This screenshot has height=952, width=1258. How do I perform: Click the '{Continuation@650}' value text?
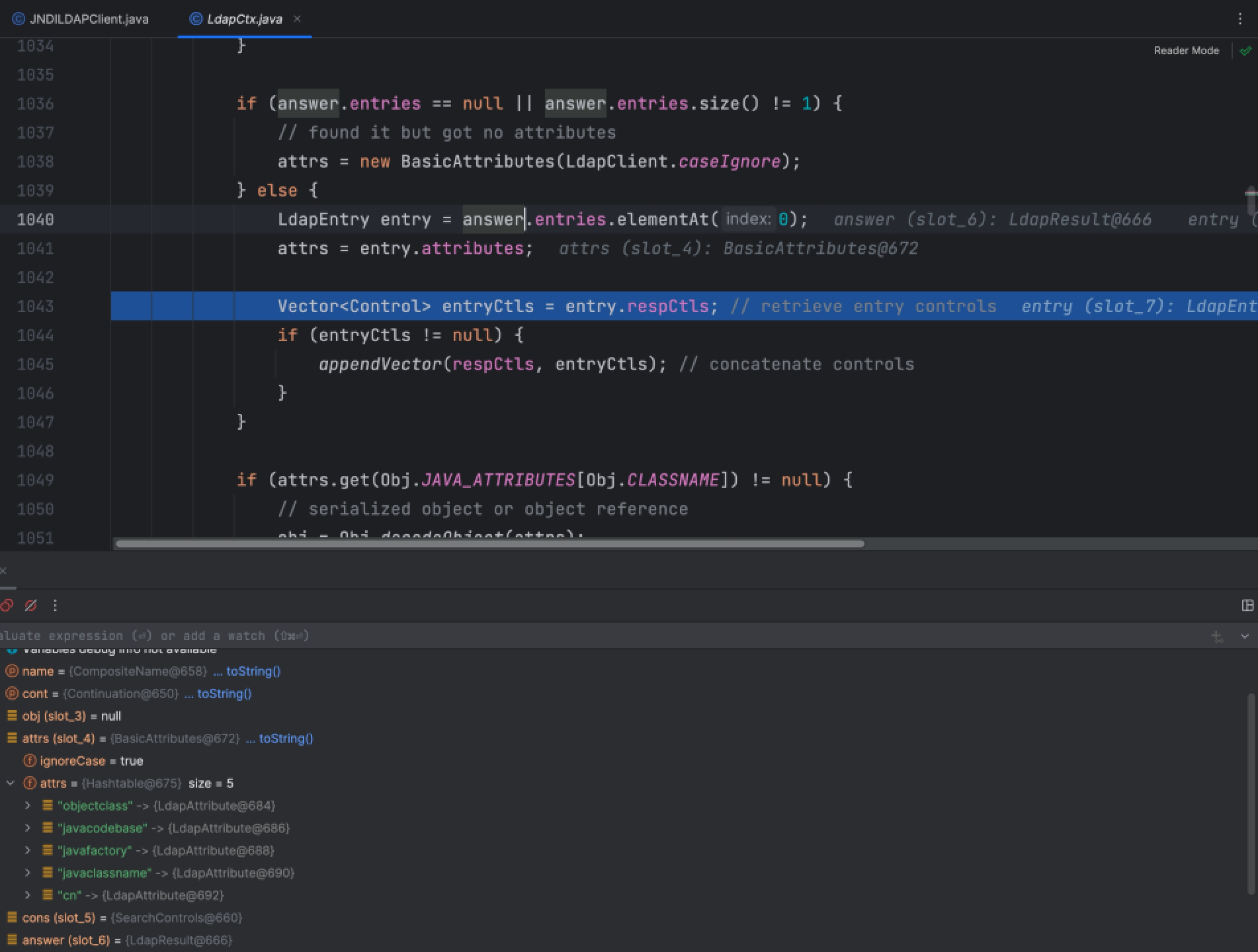121,694
